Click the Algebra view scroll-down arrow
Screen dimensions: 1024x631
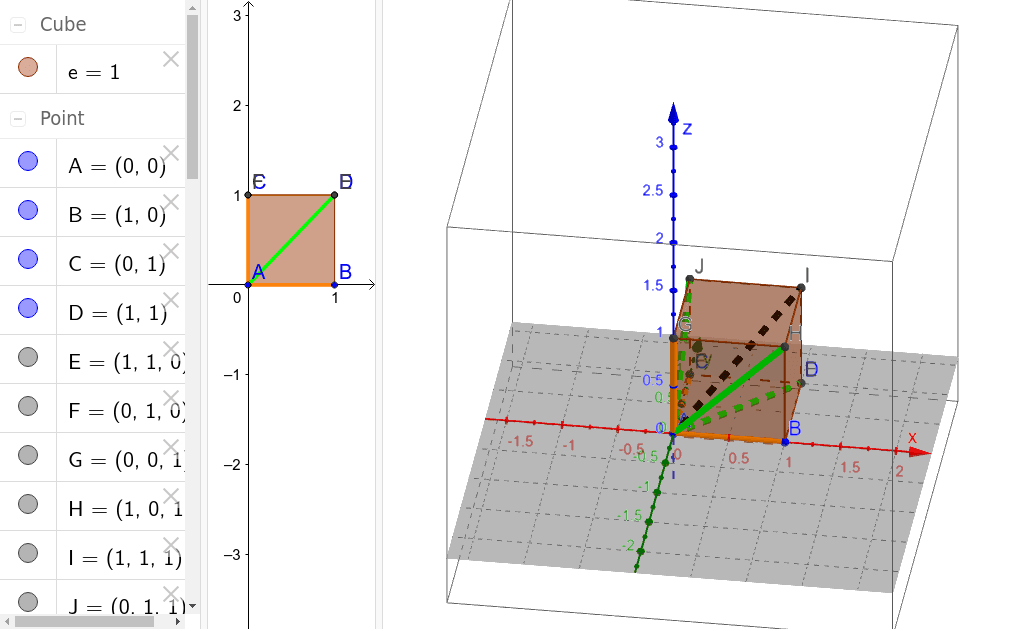(x=192, y=607)
